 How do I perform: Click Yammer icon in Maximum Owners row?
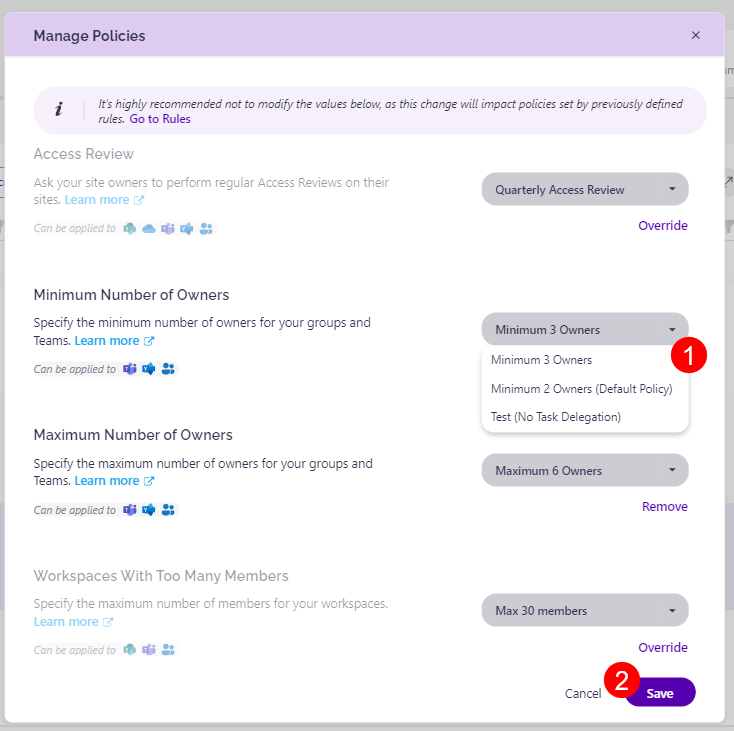[x=149, y=510]
